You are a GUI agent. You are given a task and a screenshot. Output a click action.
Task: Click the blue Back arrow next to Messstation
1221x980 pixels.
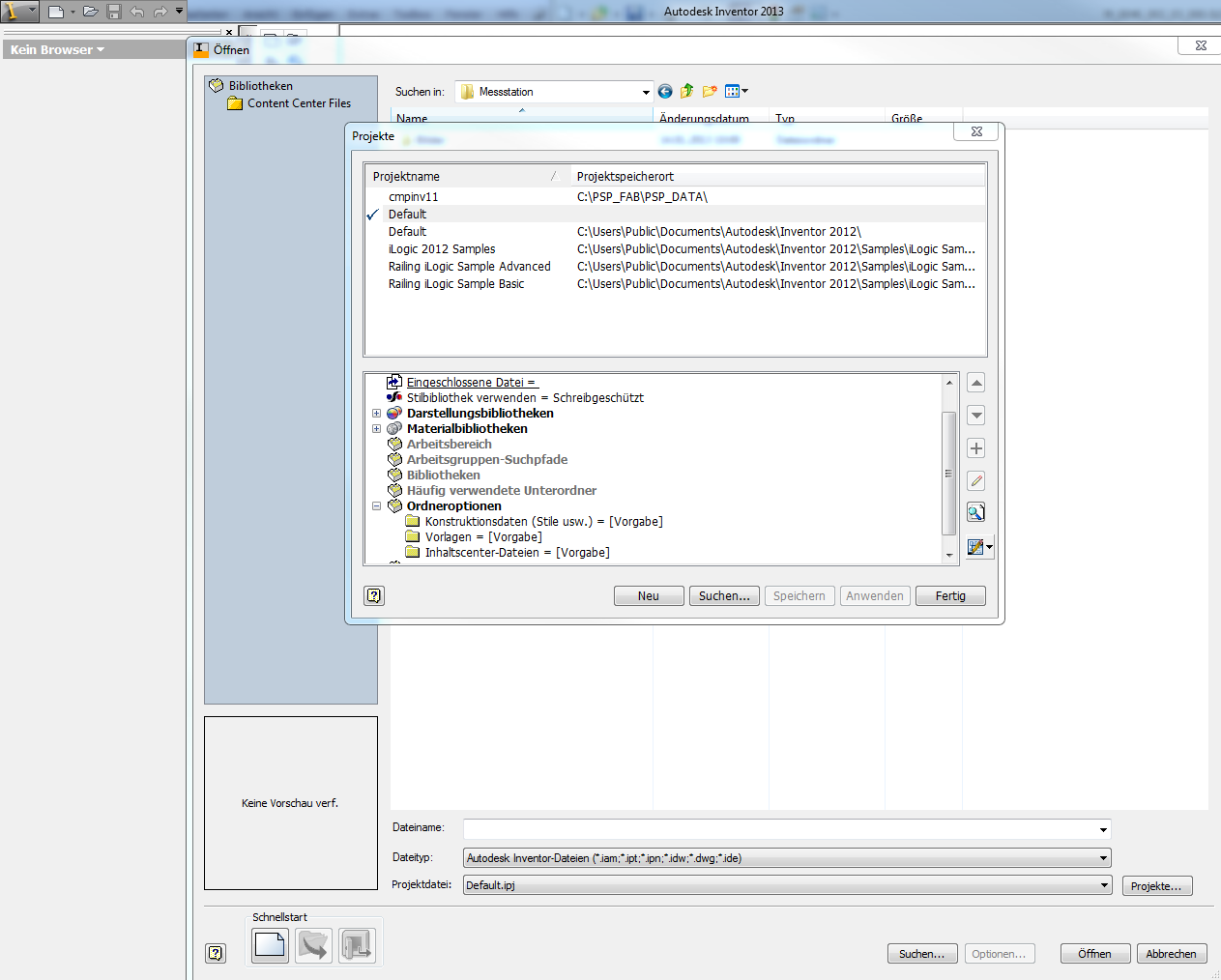(x=665, y=92)
